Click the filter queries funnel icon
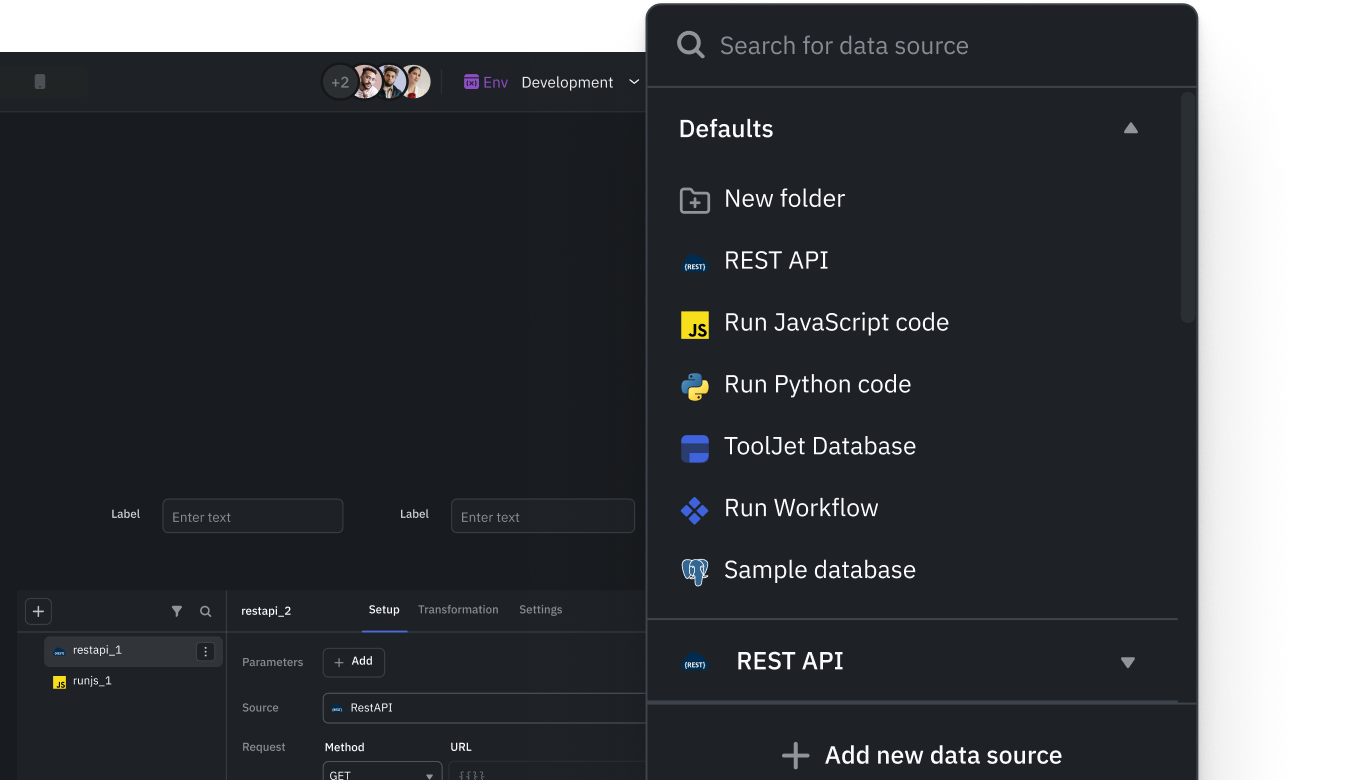 pyautogui.click(x=177, y=611)
